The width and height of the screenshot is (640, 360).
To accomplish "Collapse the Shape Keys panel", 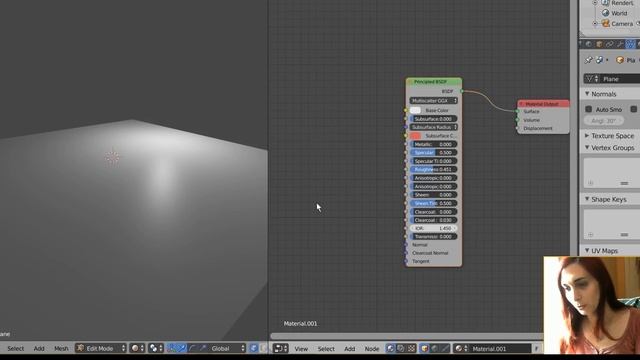I will [587, 199].
